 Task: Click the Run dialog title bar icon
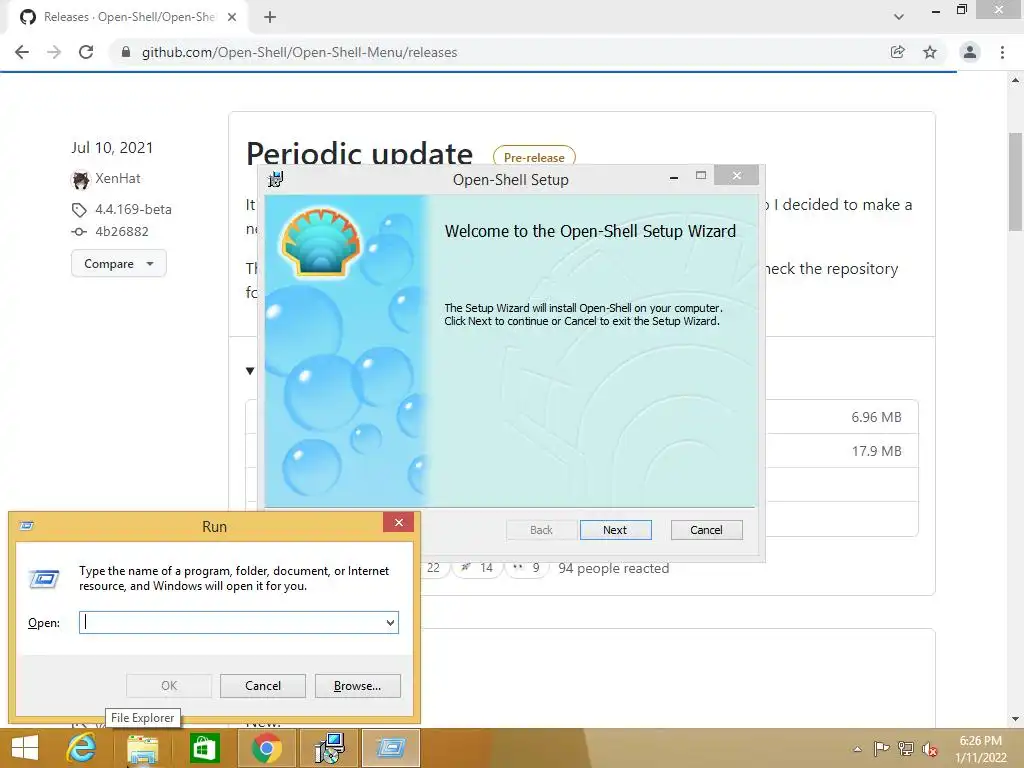click(x=27, y=526)
